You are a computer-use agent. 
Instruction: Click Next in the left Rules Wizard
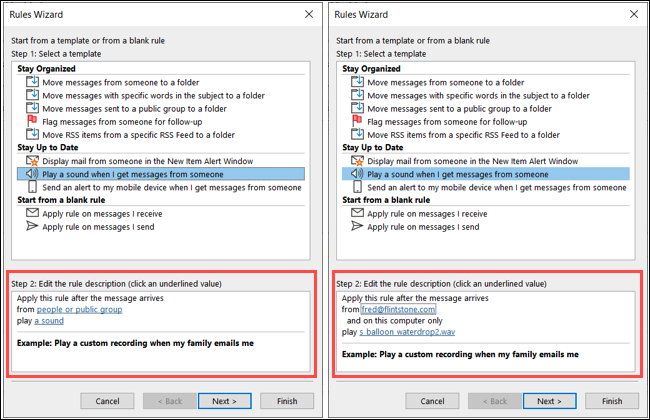(x=224, y=401)
